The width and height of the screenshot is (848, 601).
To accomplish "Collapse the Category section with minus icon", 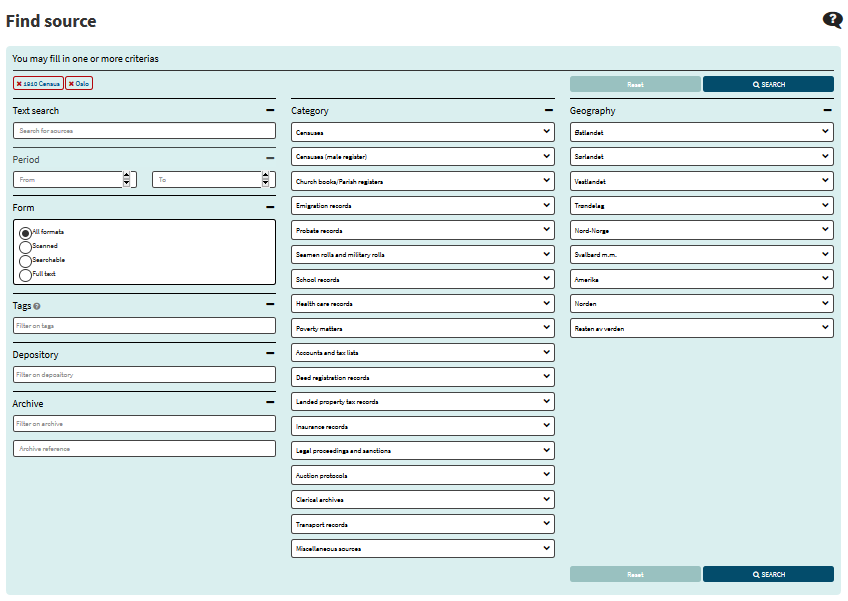I will [x=549, y=111].
